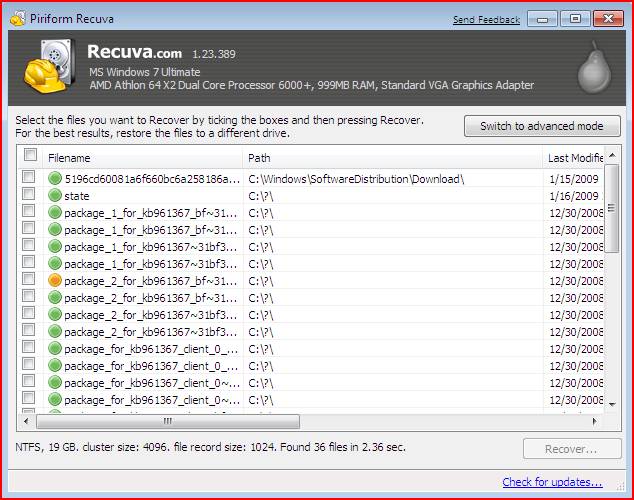Click the Recover... button

[x=572, y=449]
